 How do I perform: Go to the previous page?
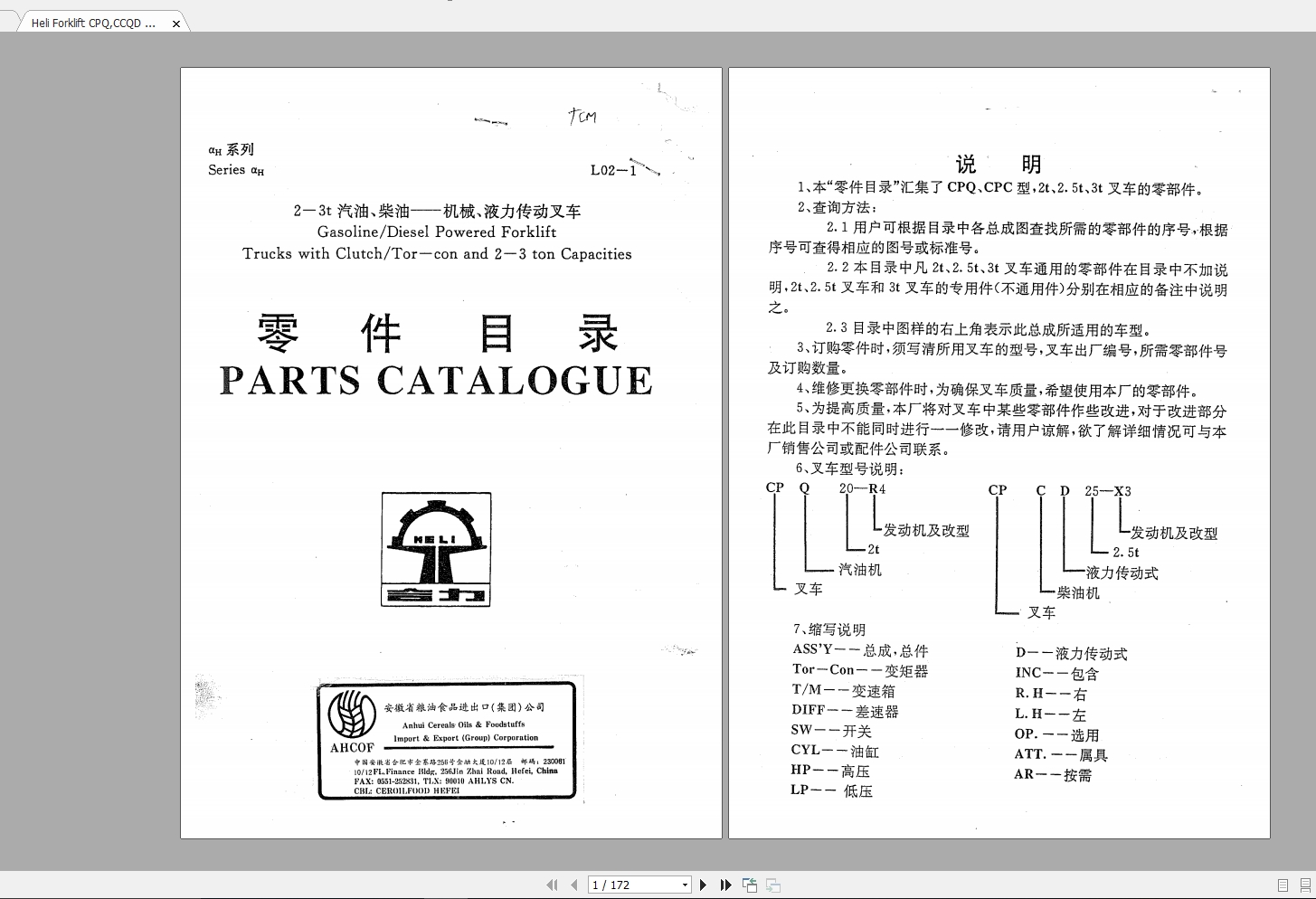pyautogui.click(x=573, y=885)
